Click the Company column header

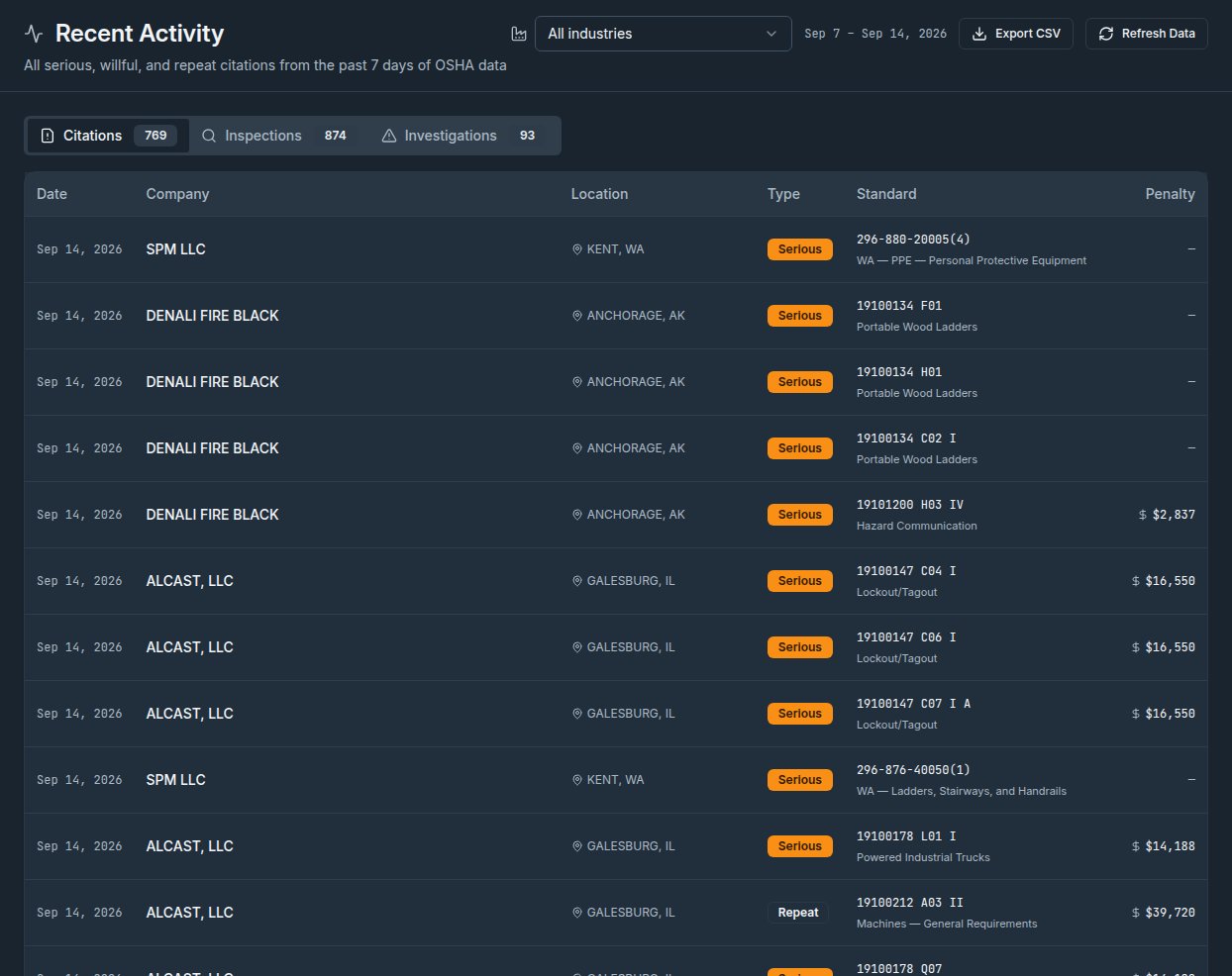click(177, 194)
